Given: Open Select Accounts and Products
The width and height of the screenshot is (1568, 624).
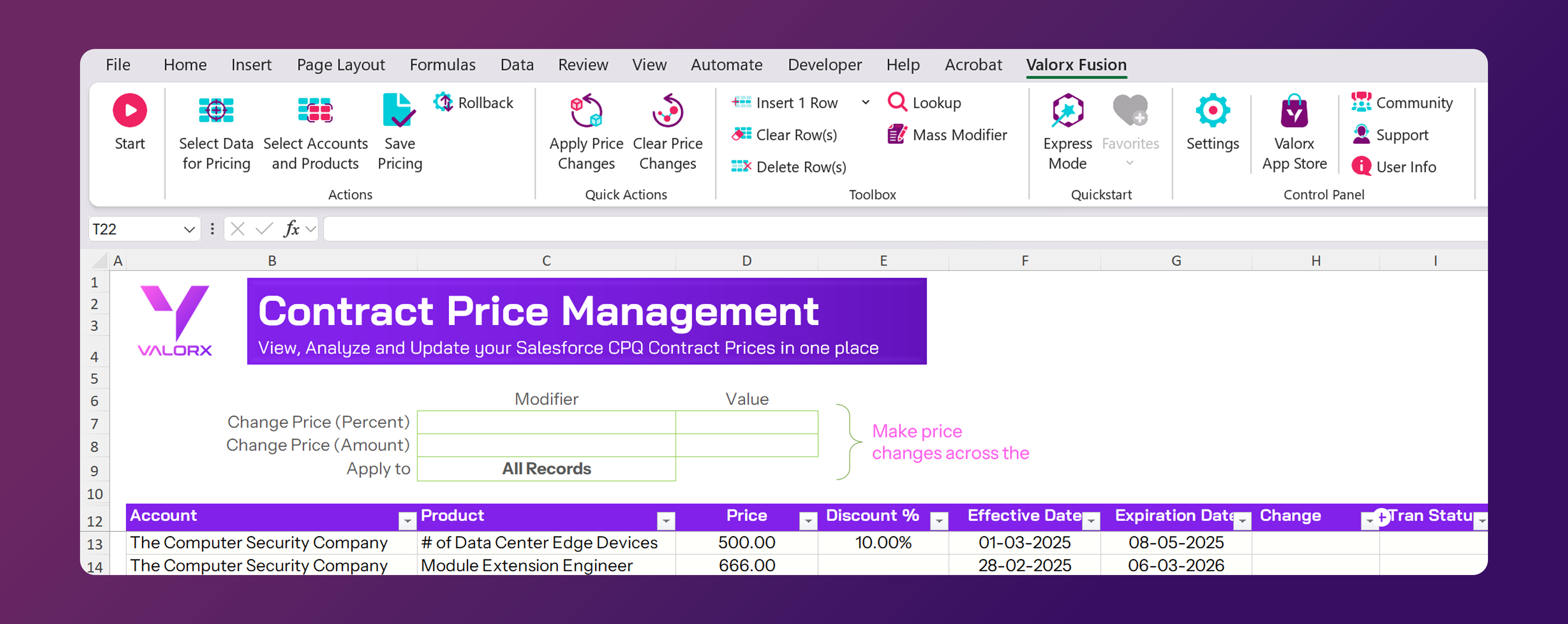Looking at the screenshot, I should click(315, 111).
